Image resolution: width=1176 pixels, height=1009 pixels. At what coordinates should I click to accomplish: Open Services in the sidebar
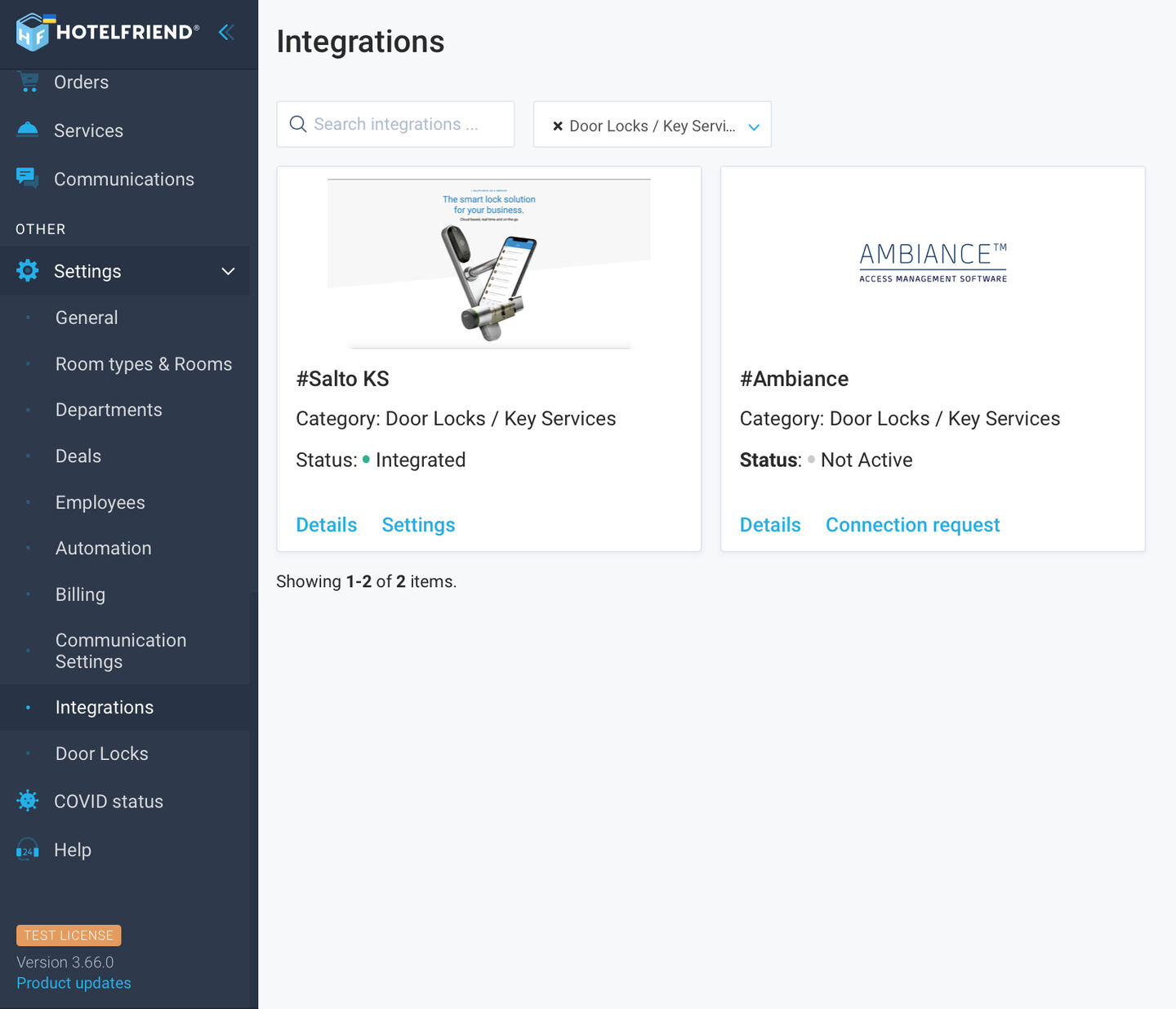coord(88,131)
